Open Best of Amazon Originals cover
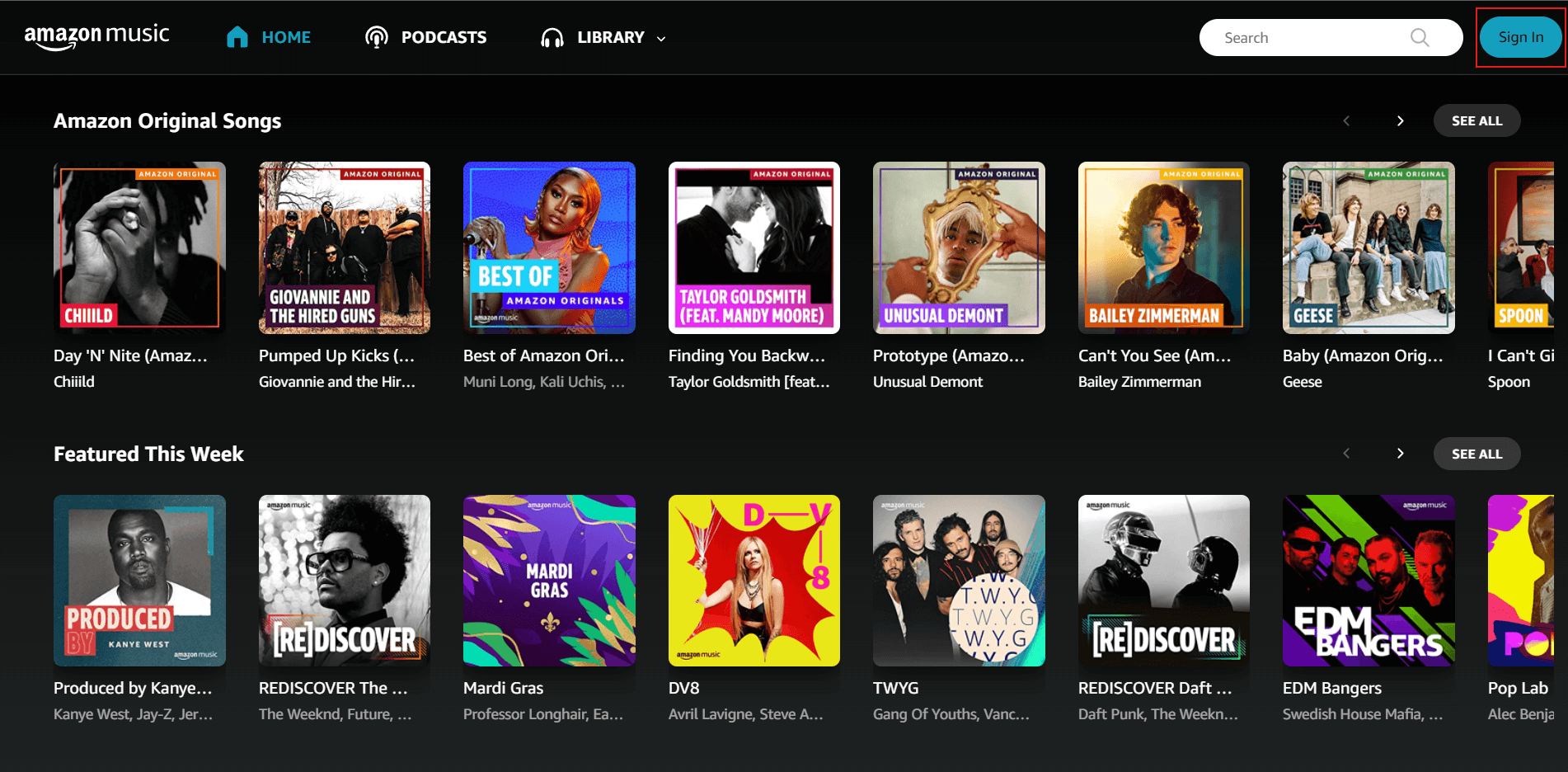The height and width of the screenshot is (772, 1568). point(549,247)
